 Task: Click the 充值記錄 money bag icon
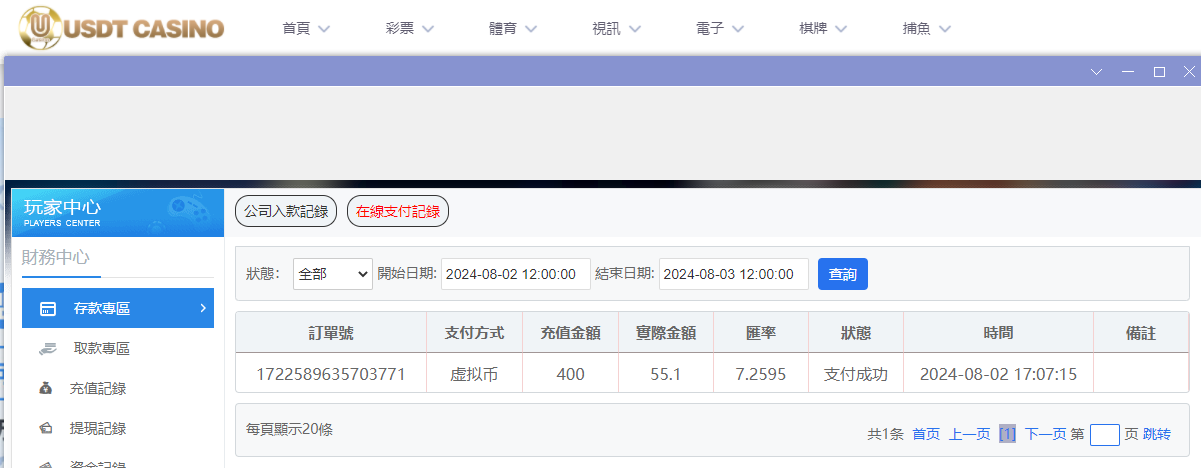point(47,389)
